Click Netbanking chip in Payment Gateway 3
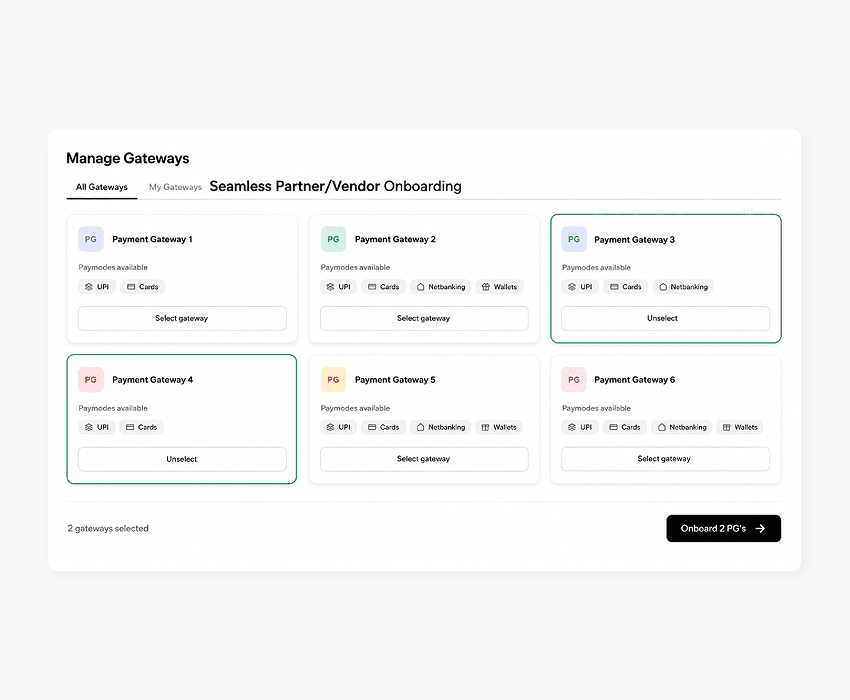Screen dimensions: 850x700 [683, 287]
